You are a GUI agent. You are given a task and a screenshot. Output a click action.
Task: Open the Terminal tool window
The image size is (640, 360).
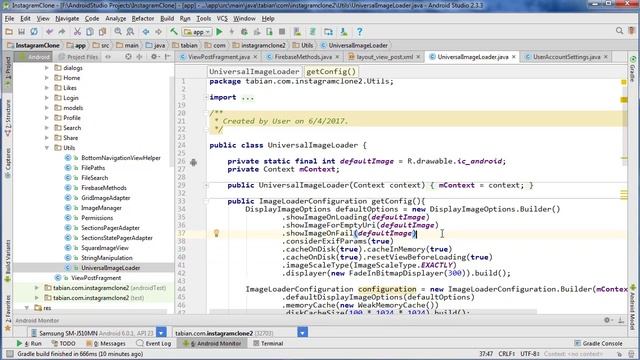point(268,343)
